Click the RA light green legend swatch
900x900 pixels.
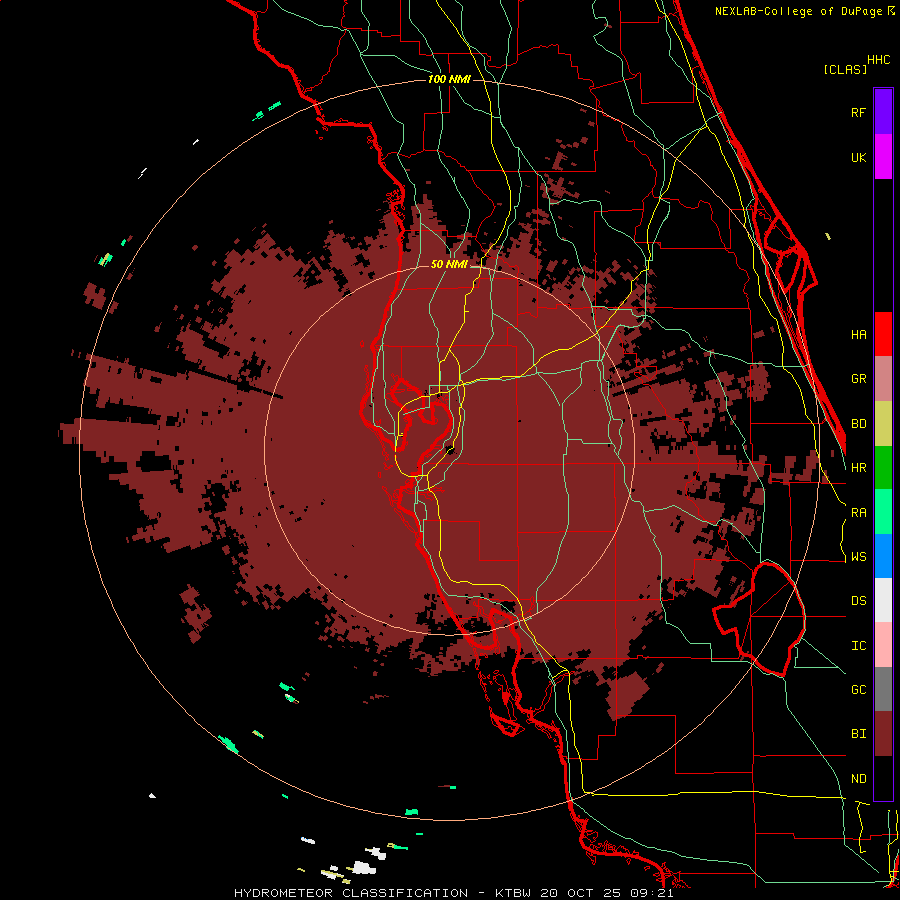pos(883,512)
